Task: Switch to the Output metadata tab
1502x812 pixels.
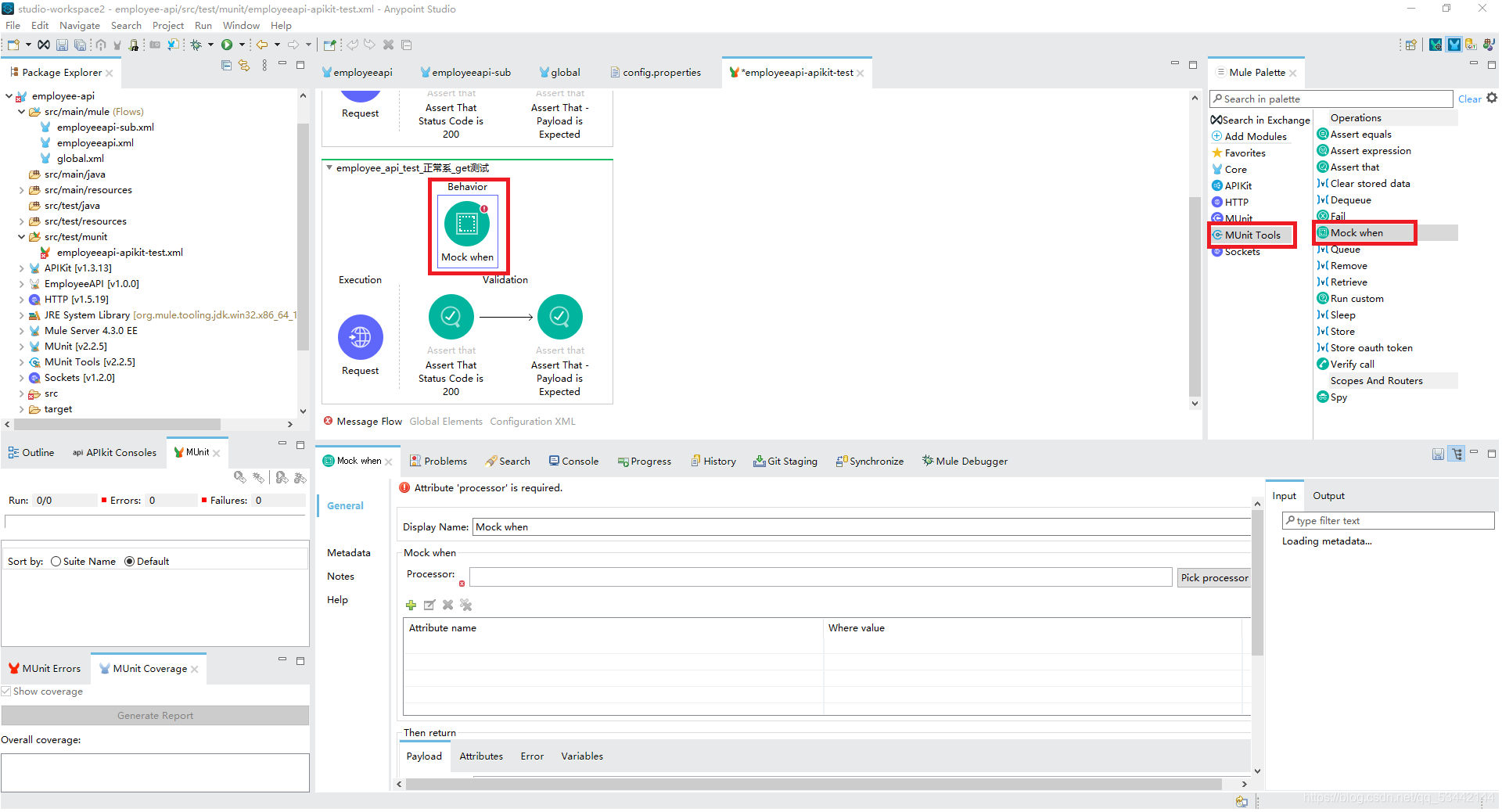Action: [1328, 496]
